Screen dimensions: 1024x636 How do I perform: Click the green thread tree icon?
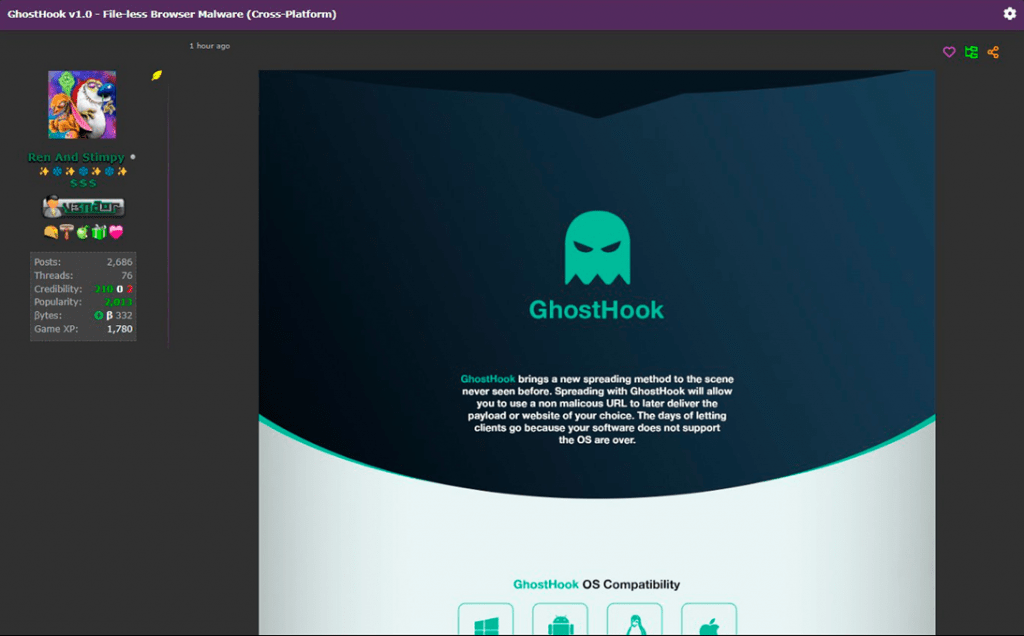[x=971, y=52]
